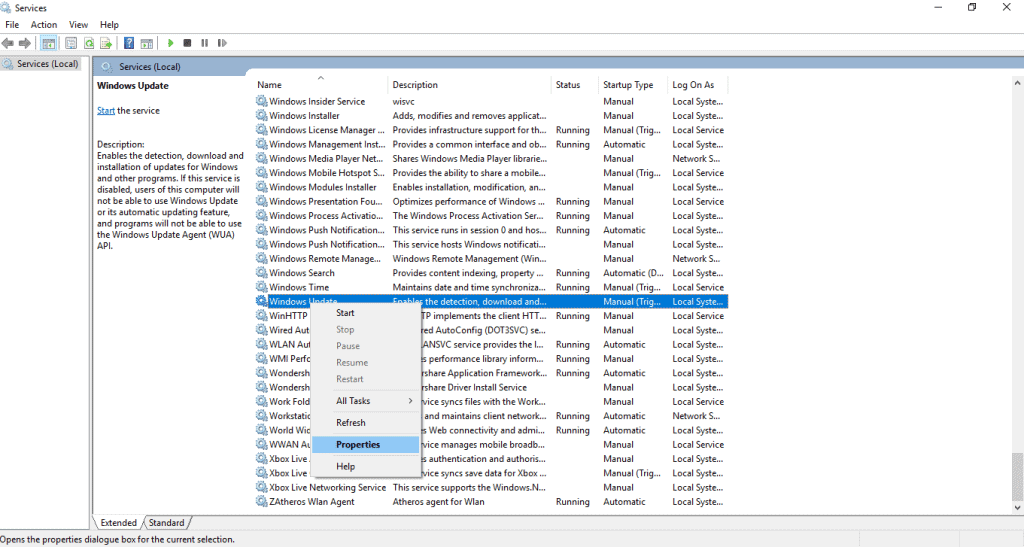Click the 'Services (Local)' pane header title
Viewport: 1024px width, 547px height.
pos(150,67)
